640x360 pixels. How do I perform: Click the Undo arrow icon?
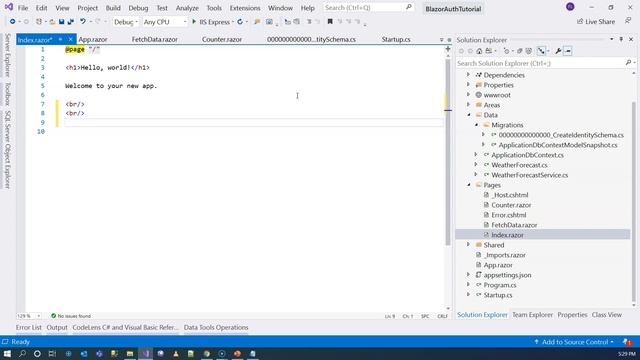click(82, 22)
